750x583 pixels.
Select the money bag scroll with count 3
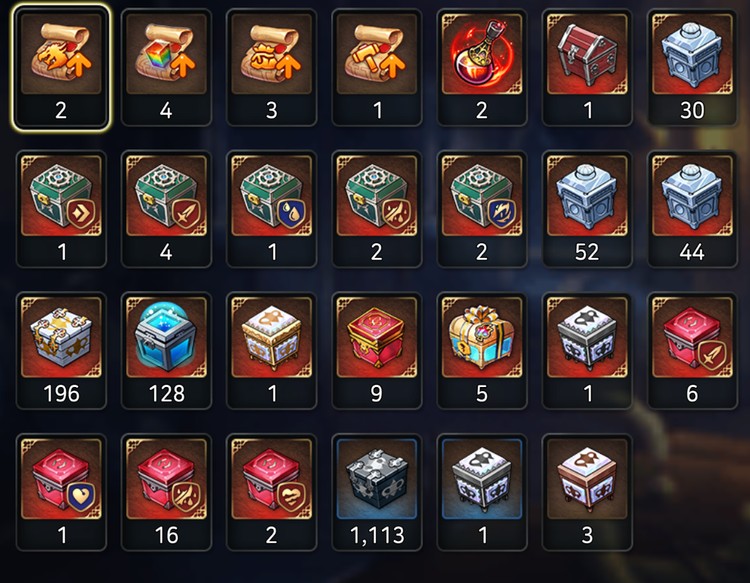coord(272,67)
